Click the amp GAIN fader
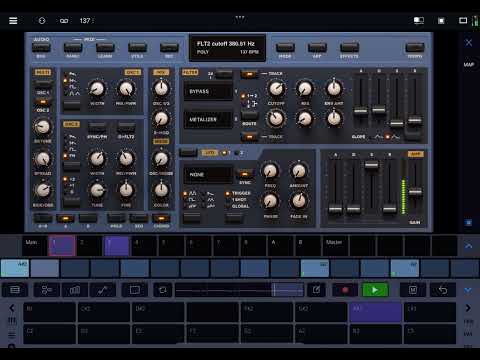480x360 pixels. pyautogui.click(x=415, y=191)
